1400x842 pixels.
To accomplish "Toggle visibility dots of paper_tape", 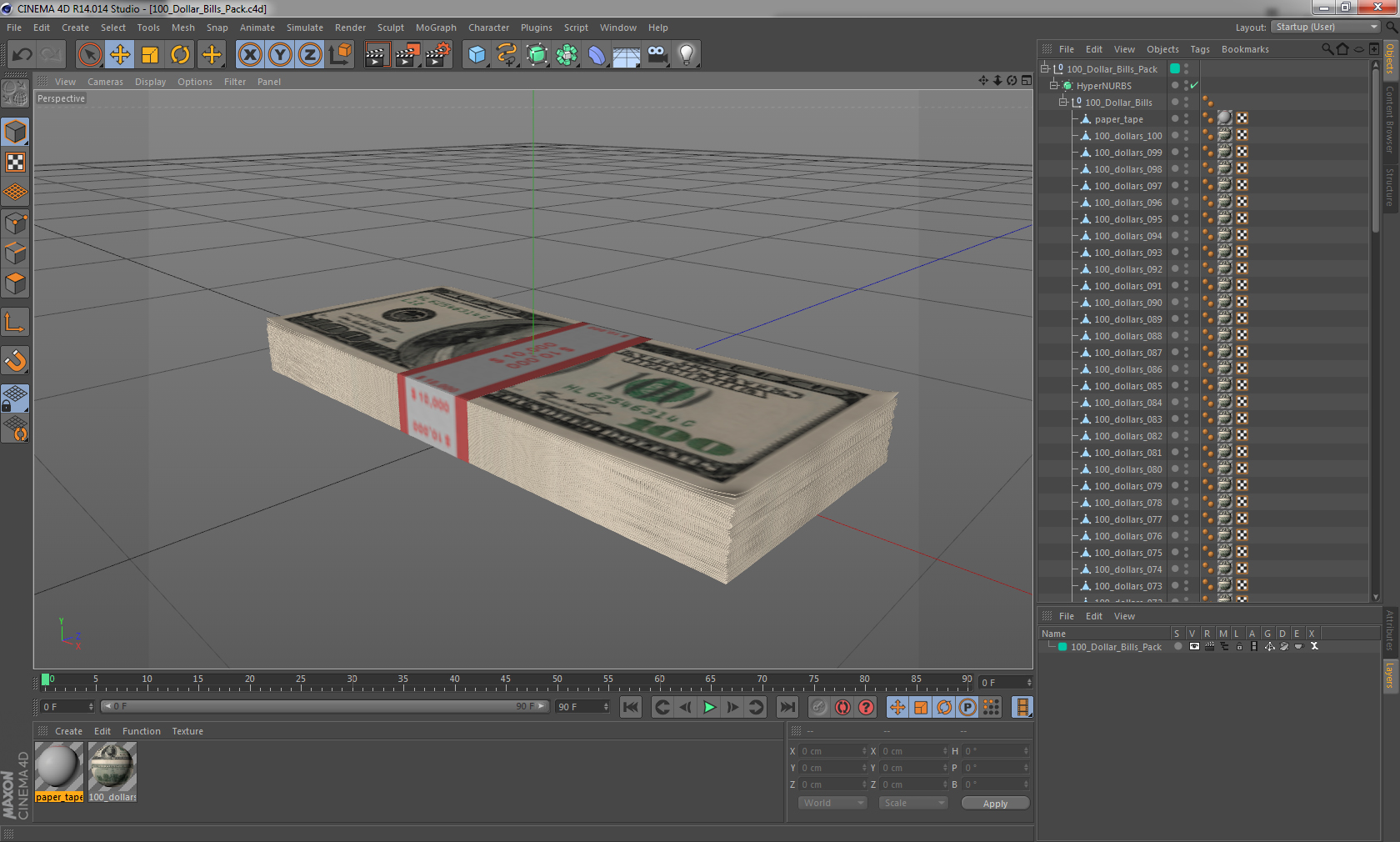I will [x=1186, y=119].
